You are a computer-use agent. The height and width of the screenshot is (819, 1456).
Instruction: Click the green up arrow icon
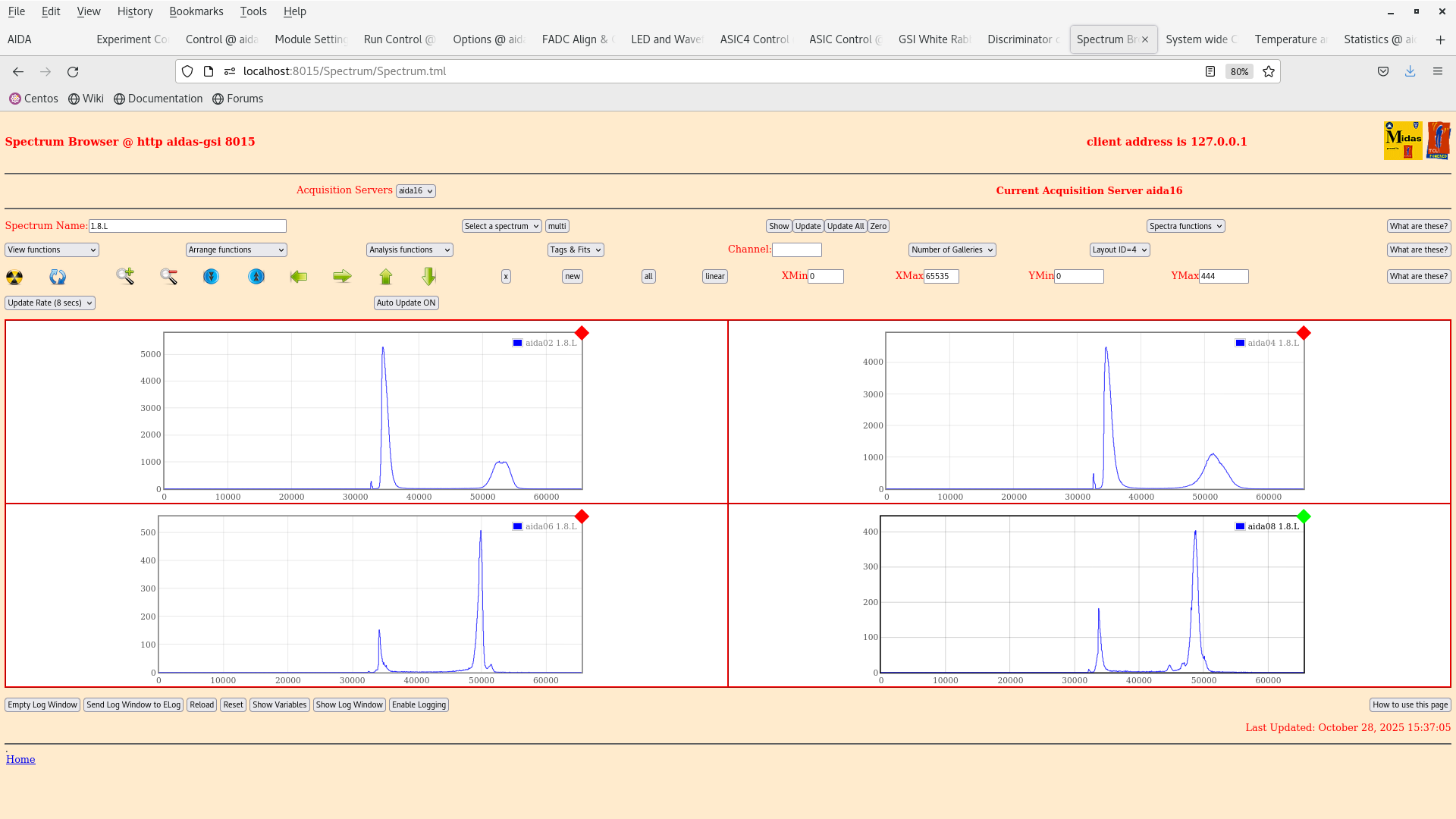(385, 277)
